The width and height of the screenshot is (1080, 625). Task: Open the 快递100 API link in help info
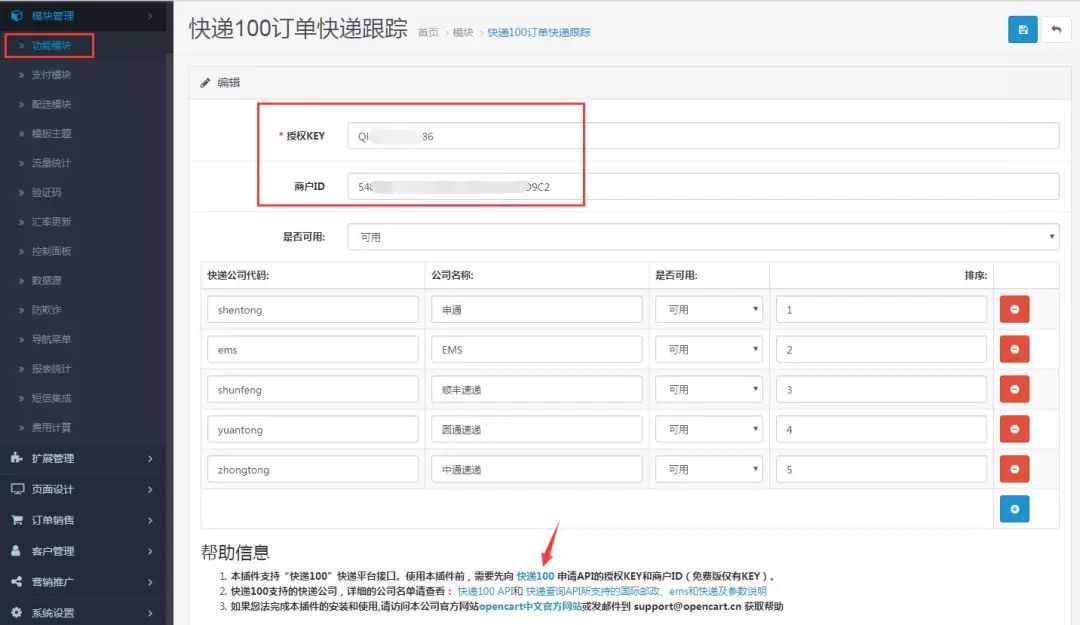pyautogui.click(x=484, y=591)
